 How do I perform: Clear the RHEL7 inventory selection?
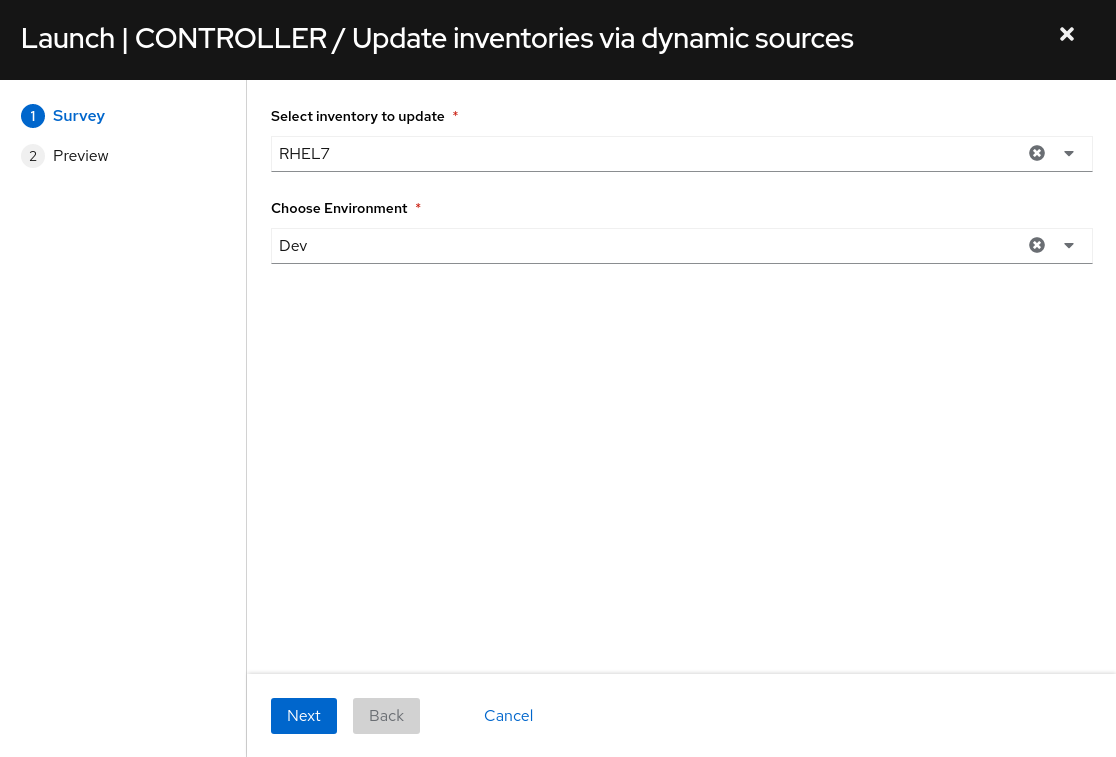click(x=1037, y=153)
